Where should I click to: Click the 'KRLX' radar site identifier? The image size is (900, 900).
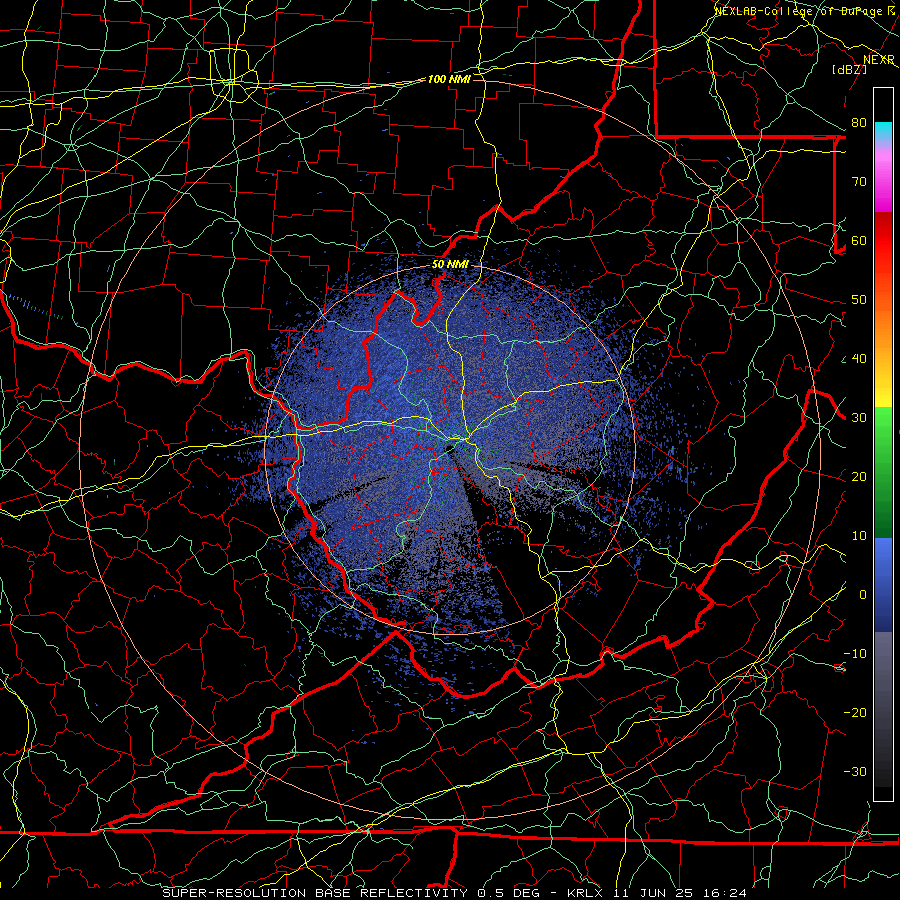click(x=584, y=893)
